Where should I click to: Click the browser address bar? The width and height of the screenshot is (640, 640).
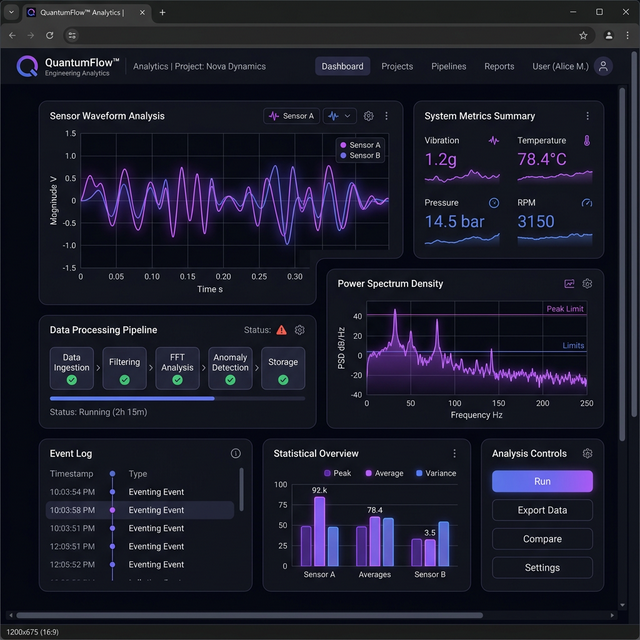click(330, 36)
